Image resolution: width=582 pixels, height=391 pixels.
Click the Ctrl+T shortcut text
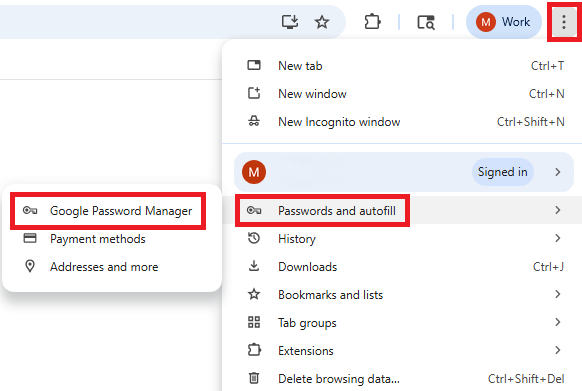coord(547,66)
